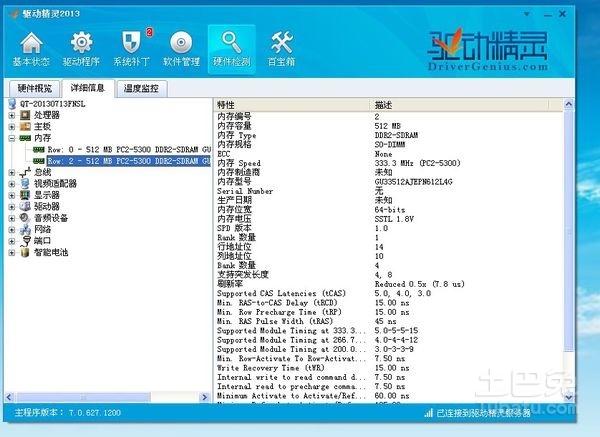Select the 视频适配器 tree label
This screenshot has height=437, width=600.
point(55,183)
